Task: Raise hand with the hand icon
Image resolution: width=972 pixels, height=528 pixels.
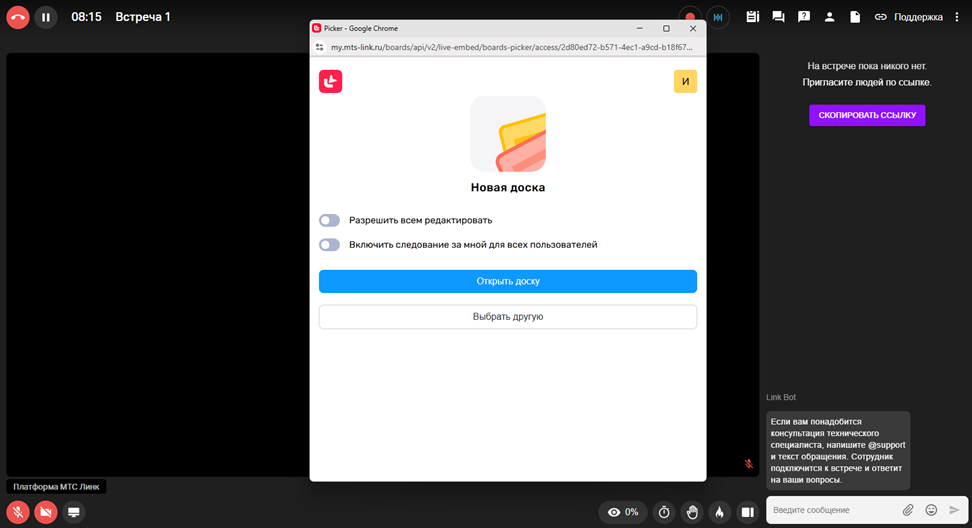Action: coord(692,512)
